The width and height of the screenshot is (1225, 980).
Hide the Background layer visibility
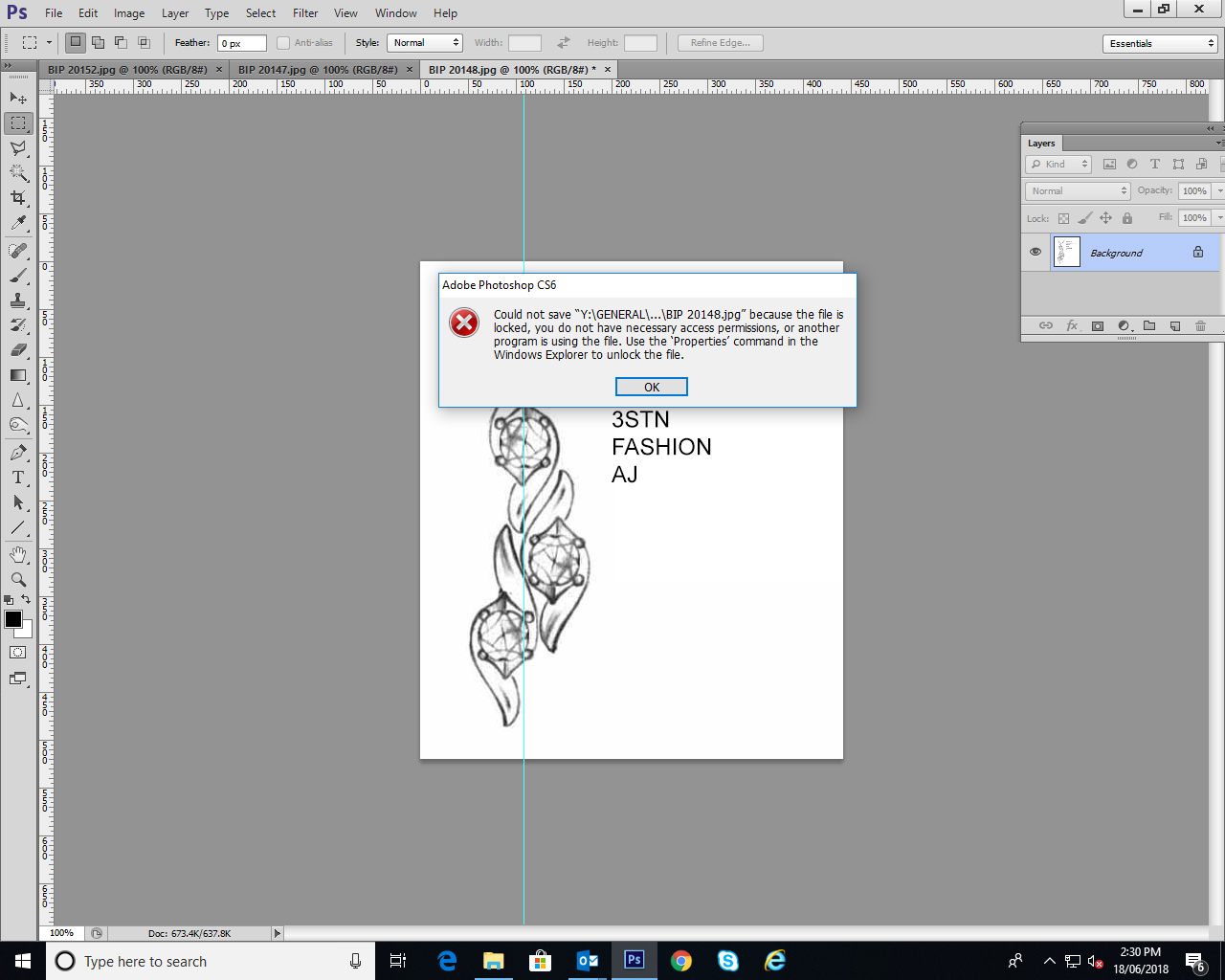(x=1036, y=253)
